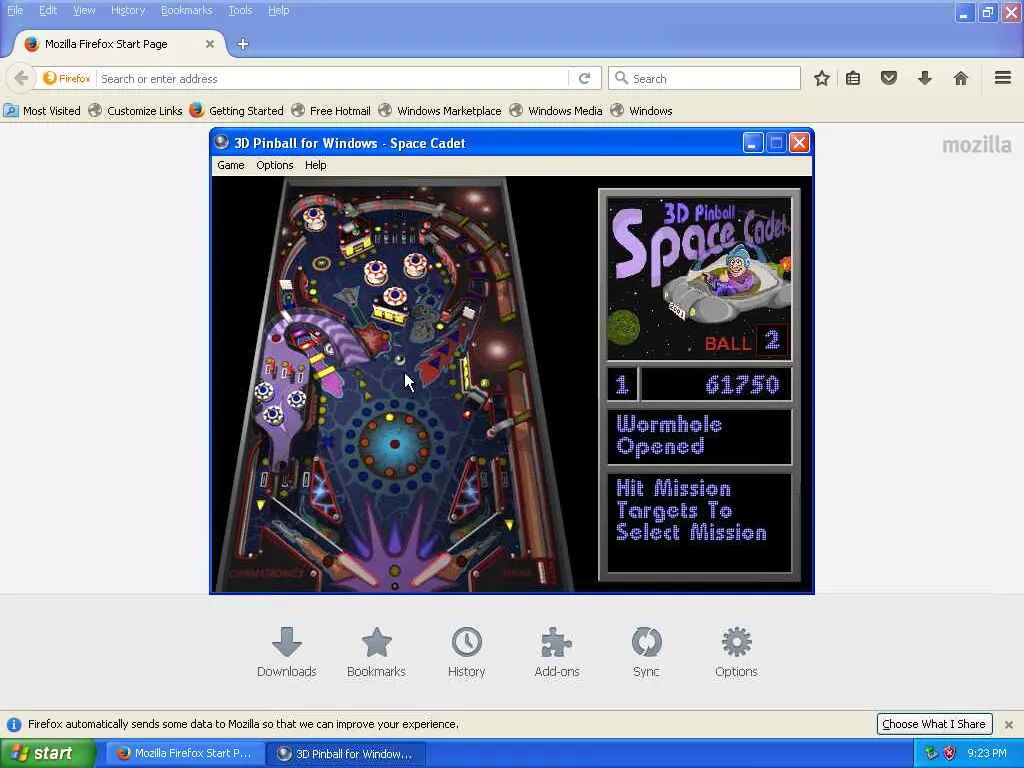Image resolution: width=1024 pixels, height=768 pixels.
Task: Click the Choose What I Share button
Action: point(935,724)
